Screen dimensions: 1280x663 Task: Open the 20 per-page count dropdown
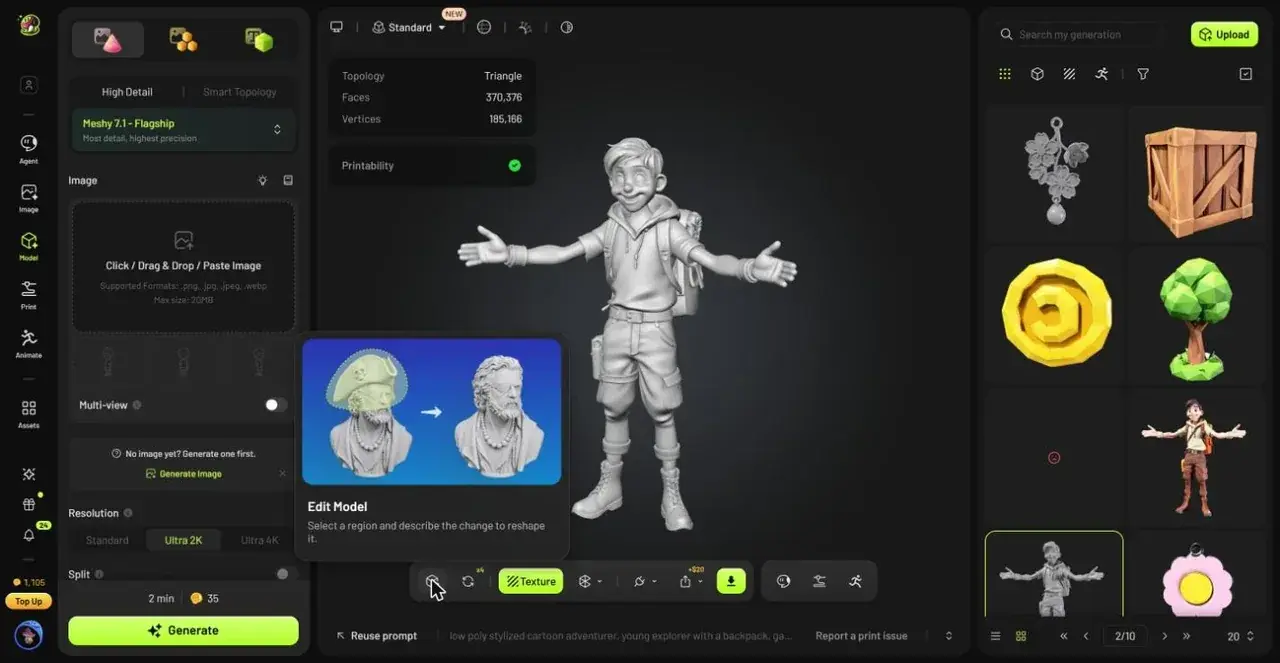(1240, 636)
